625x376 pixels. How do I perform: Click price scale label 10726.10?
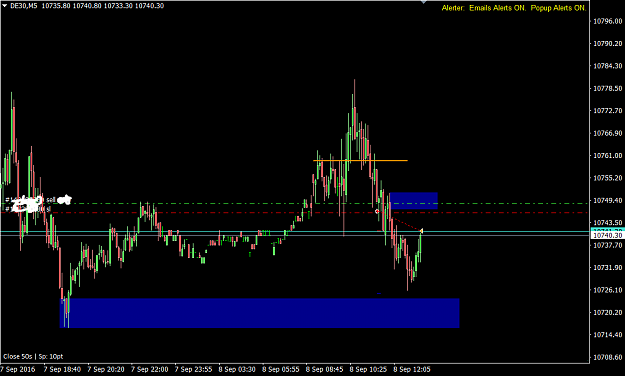point(607,290)
